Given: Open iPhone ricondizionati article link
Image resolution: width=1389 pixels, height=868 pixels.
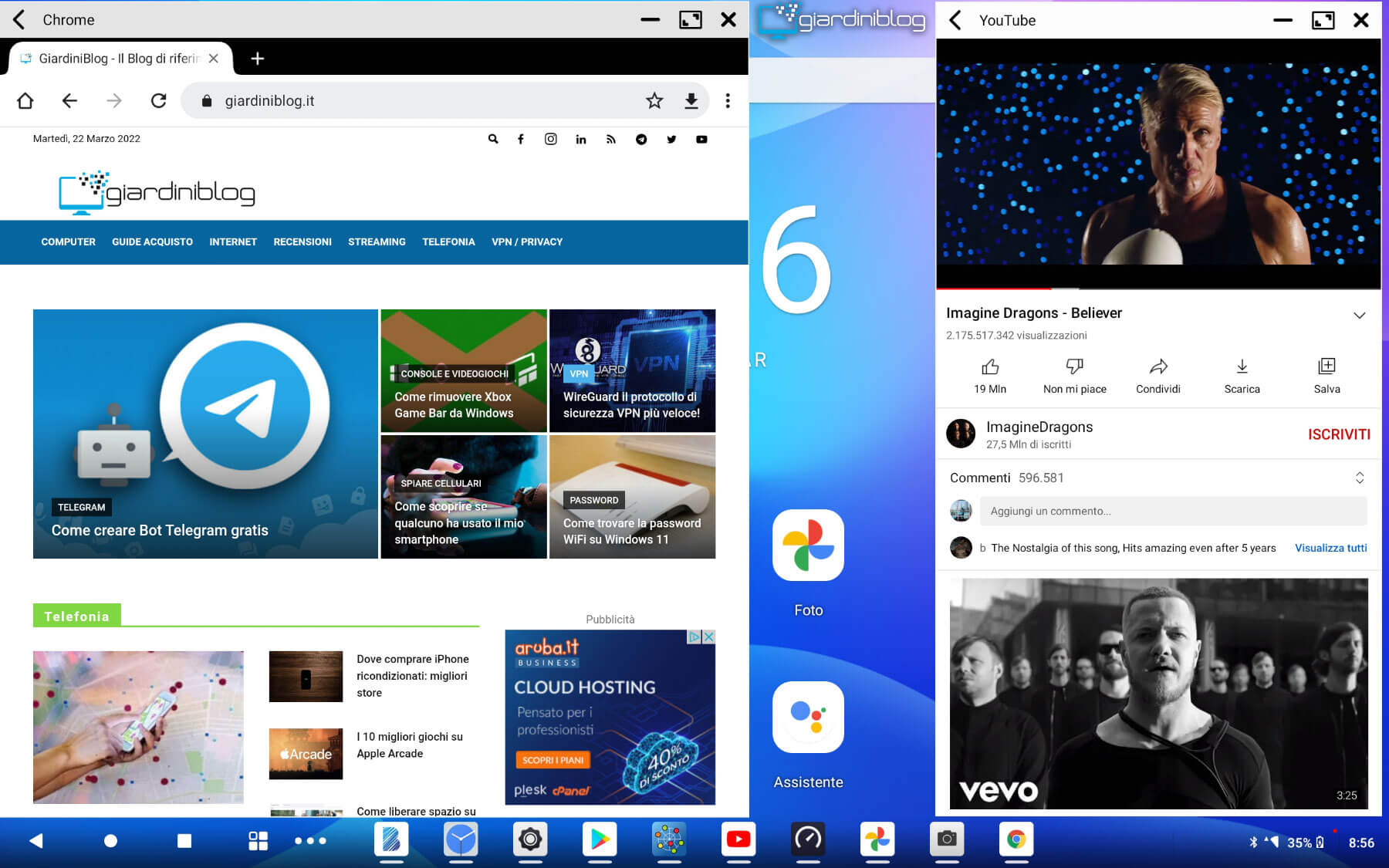Looking at the screenshot, I should click(413, 676).
